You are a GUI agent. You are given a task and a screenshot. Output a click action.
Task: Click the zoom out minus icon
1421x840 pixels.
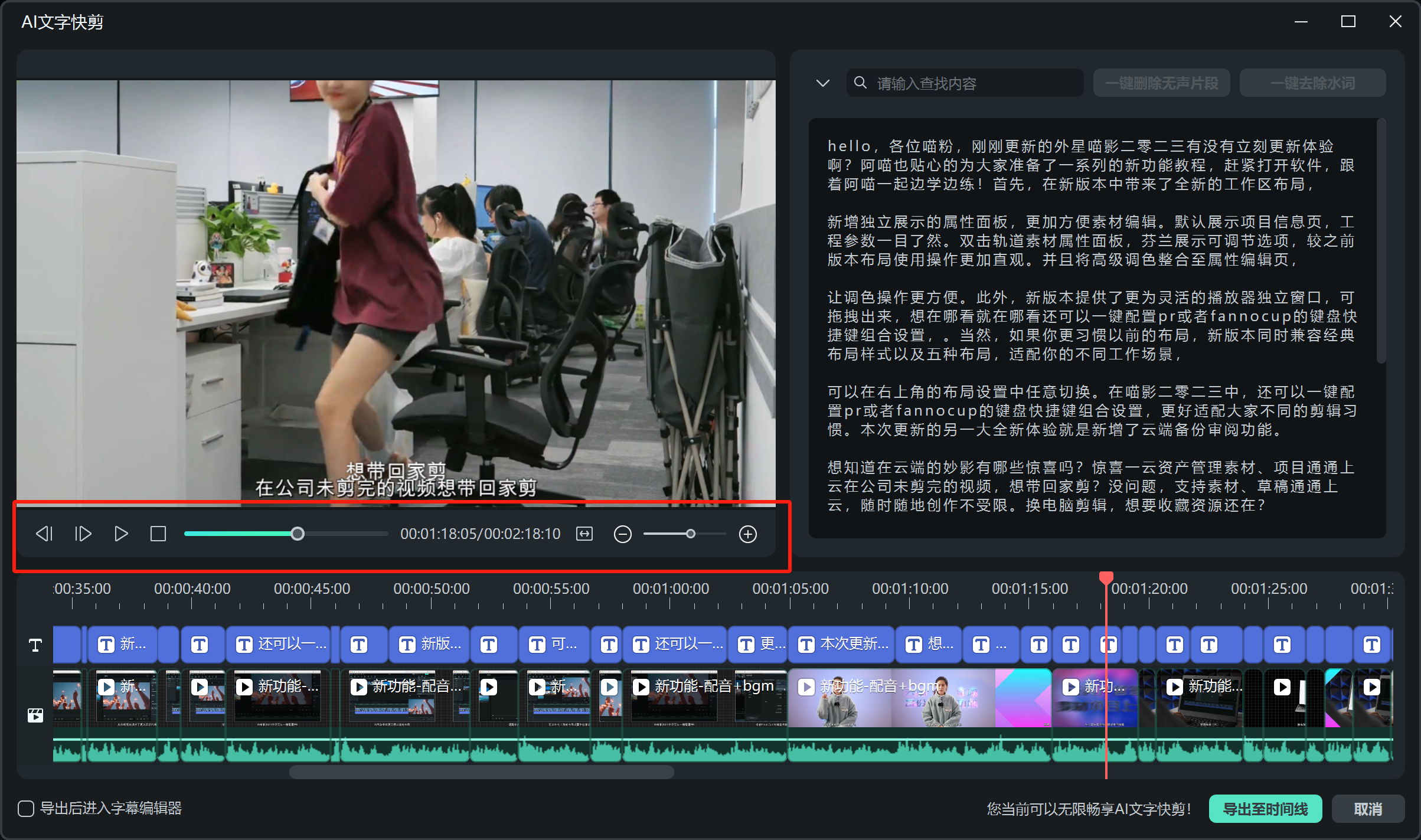pos(622,534)
